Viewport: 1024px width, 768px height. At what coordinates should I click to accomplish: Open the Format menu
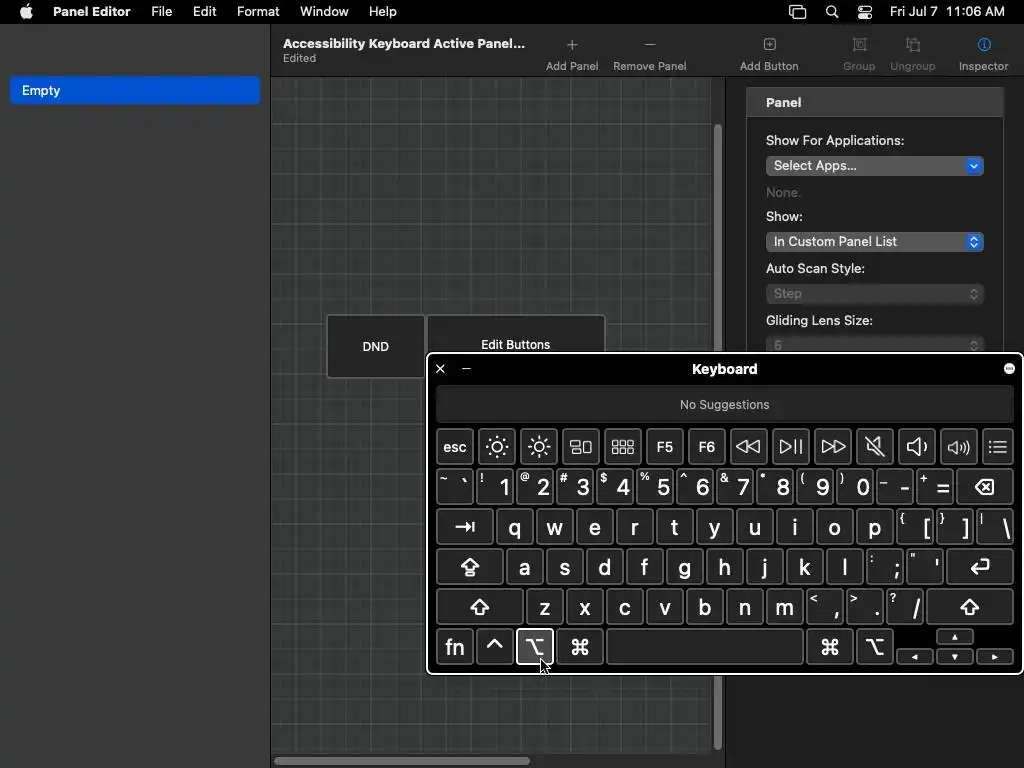click(x=258, y=12)
